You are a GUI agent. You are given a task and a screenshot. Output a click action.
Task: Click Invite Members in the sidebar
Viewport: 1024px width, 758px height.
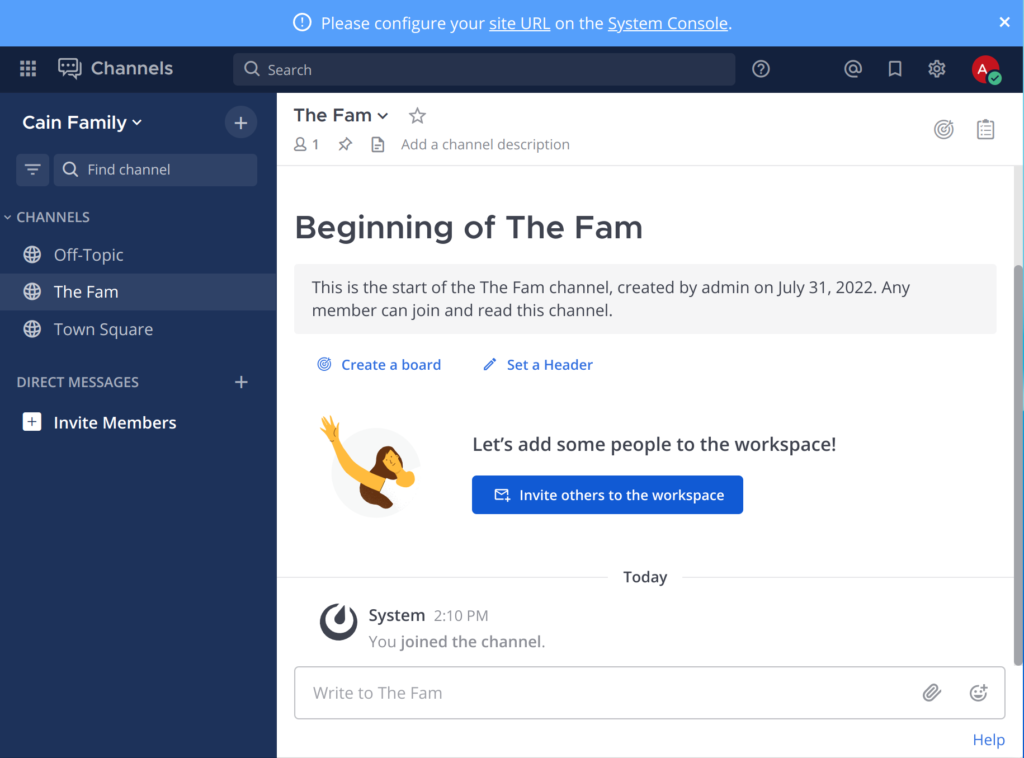pos(100,422)
